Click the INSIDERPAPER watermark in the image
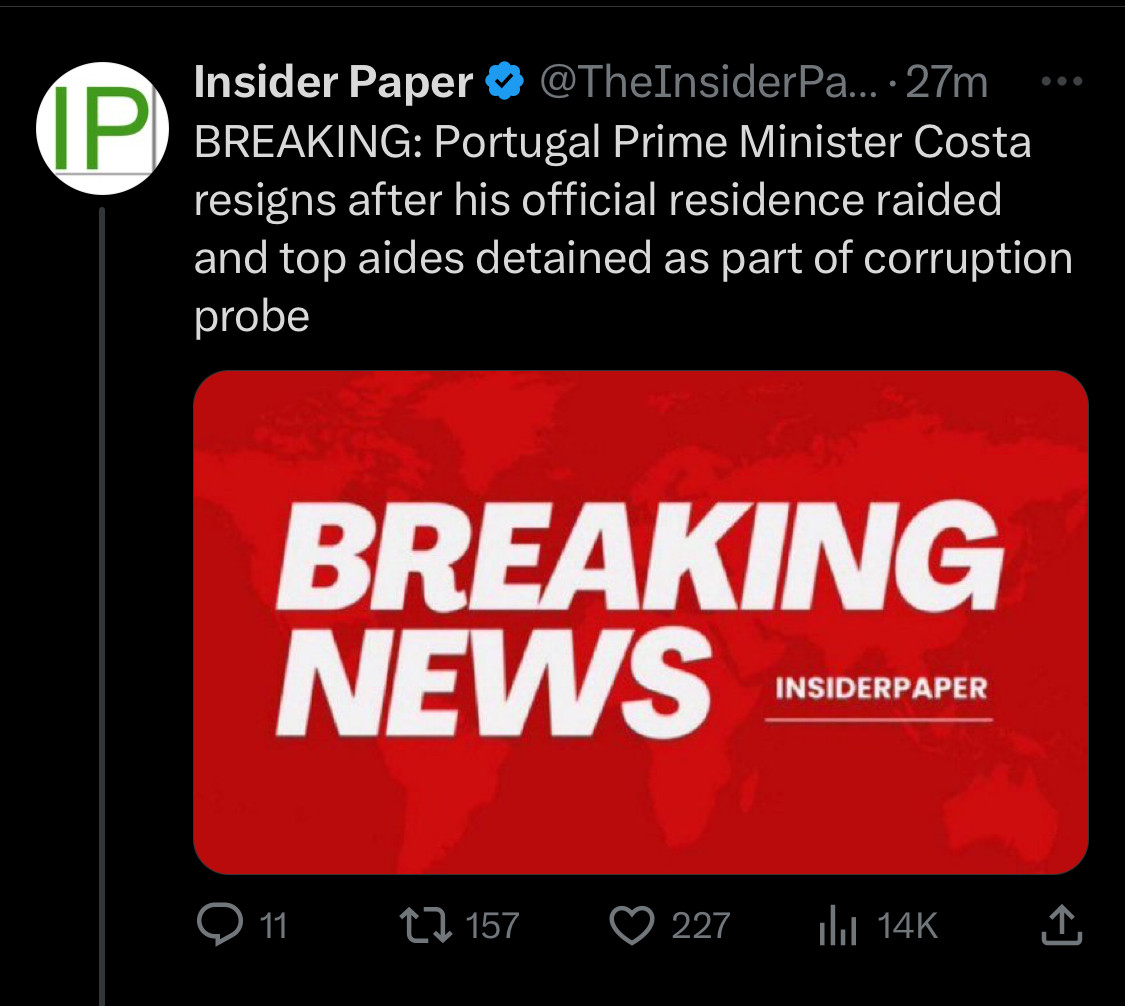The height and width of the screenshot is (1006, 1125). coord(881,689)
